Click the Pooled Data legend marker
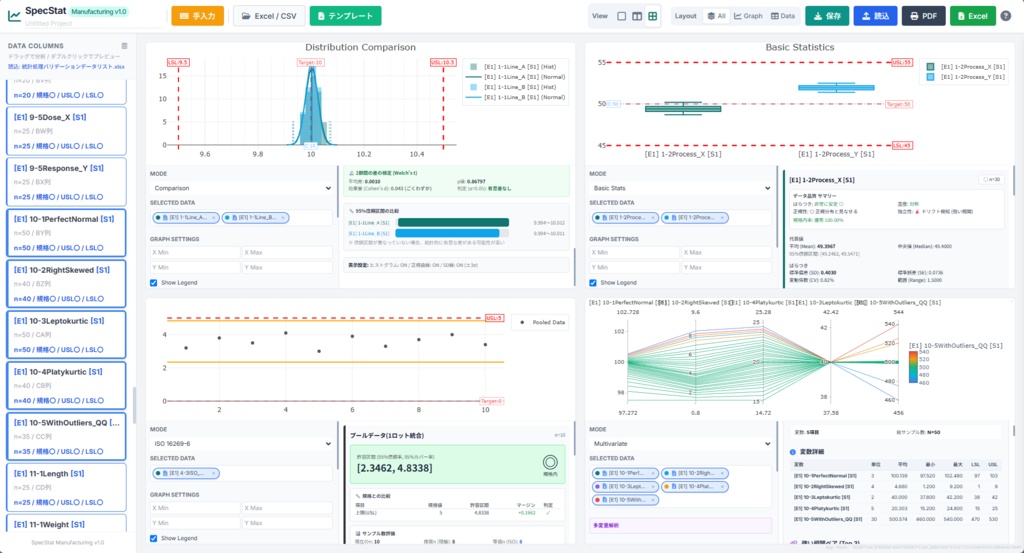This screenshot has width=1024, height=553. [521, 323]
